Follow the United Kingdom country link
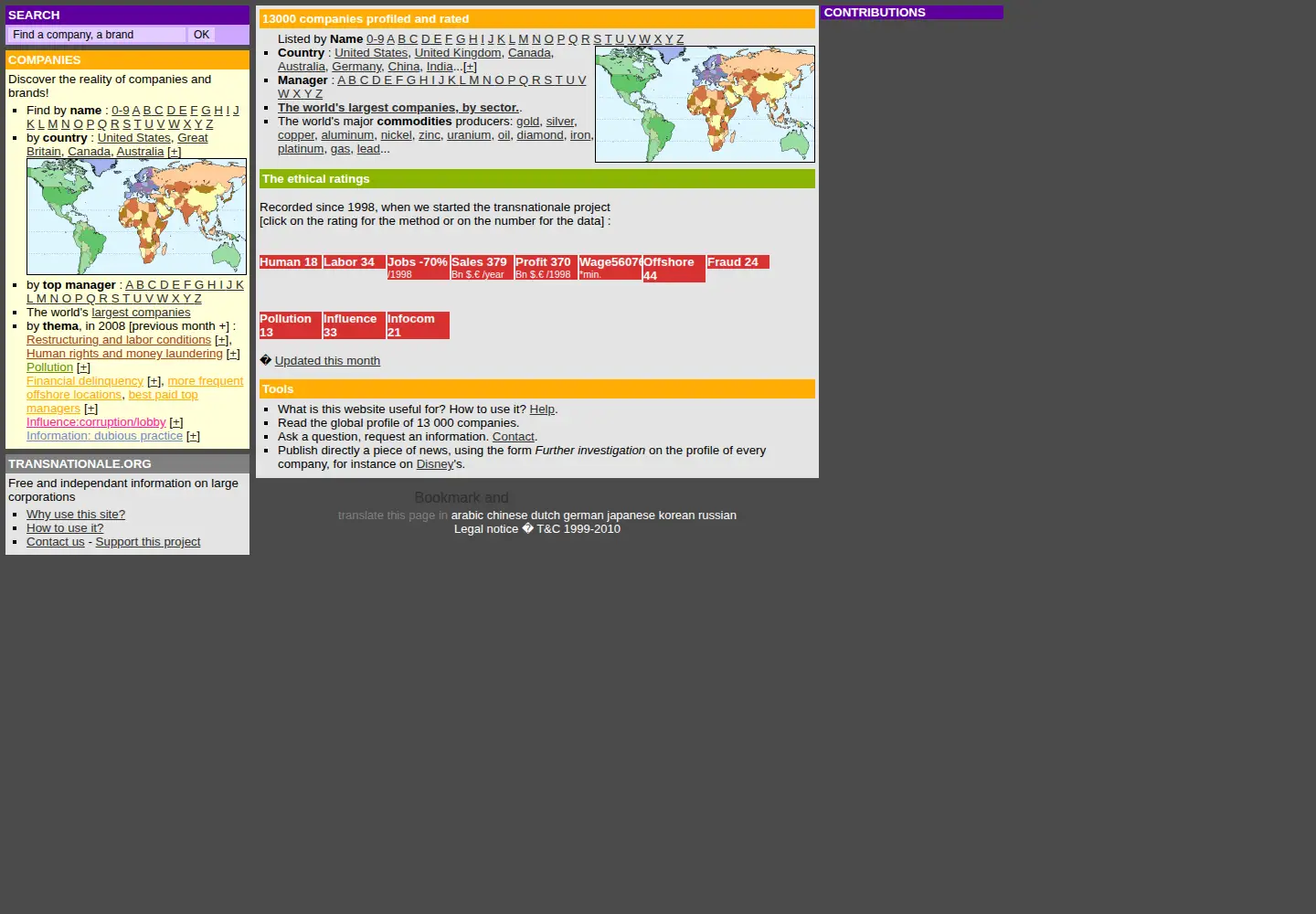This screenshot has height=914, width=1316. click(x=458, y=53)
